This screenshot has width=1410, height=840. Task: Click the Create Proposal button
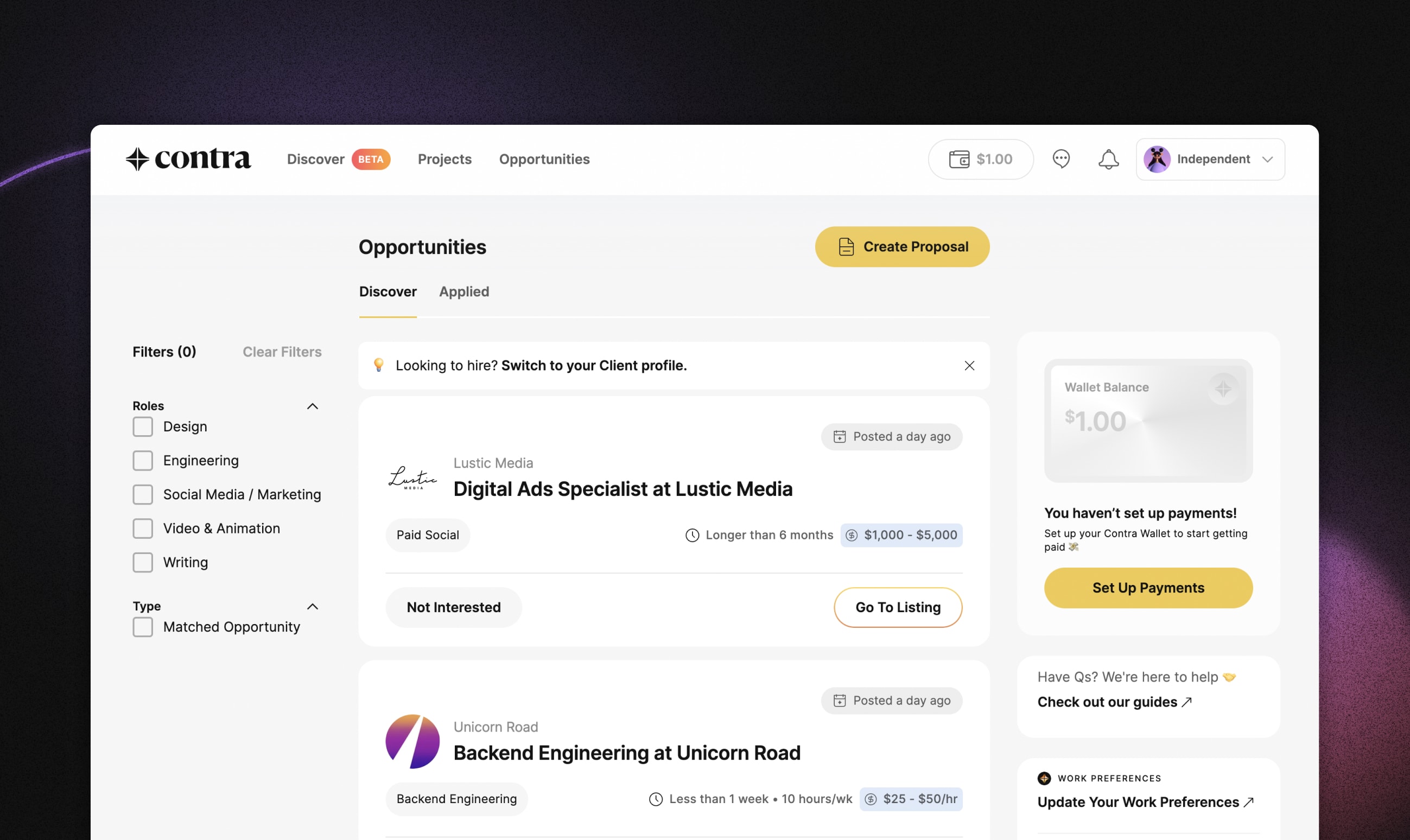coord(902,247)
